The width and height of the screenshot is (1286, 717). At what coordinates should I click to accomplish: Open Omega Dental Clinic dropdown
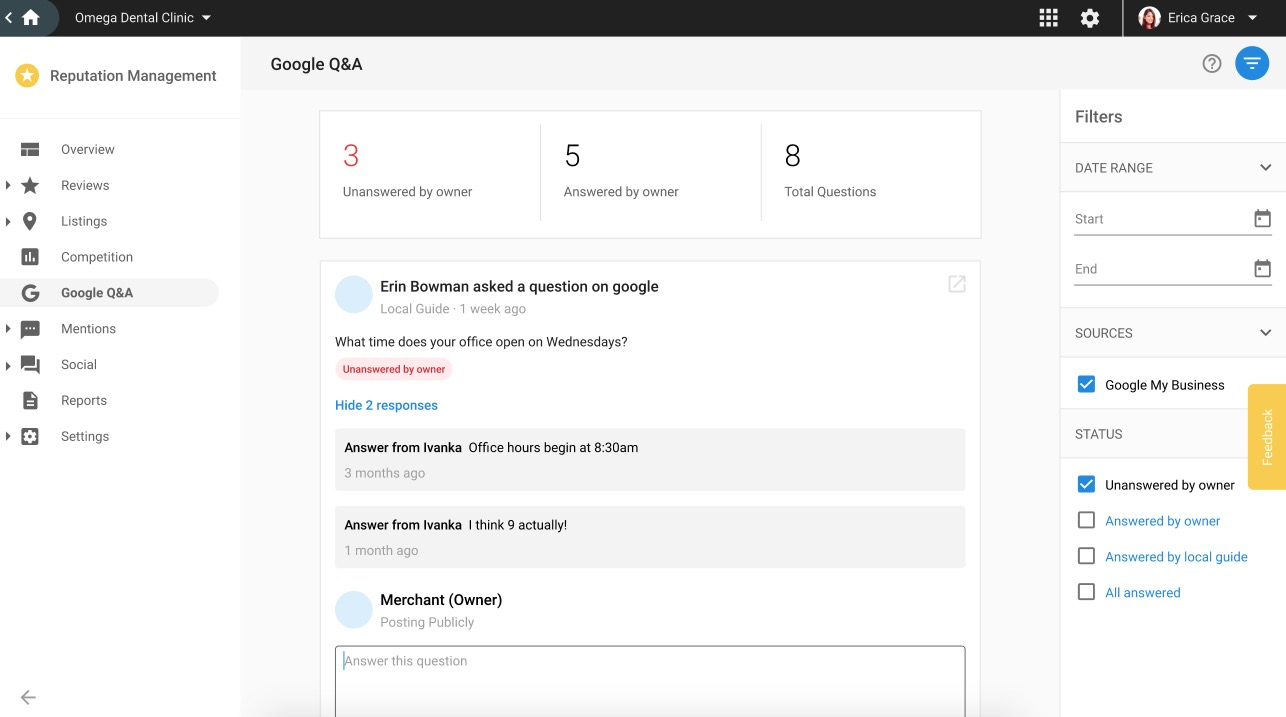point(143,18)
